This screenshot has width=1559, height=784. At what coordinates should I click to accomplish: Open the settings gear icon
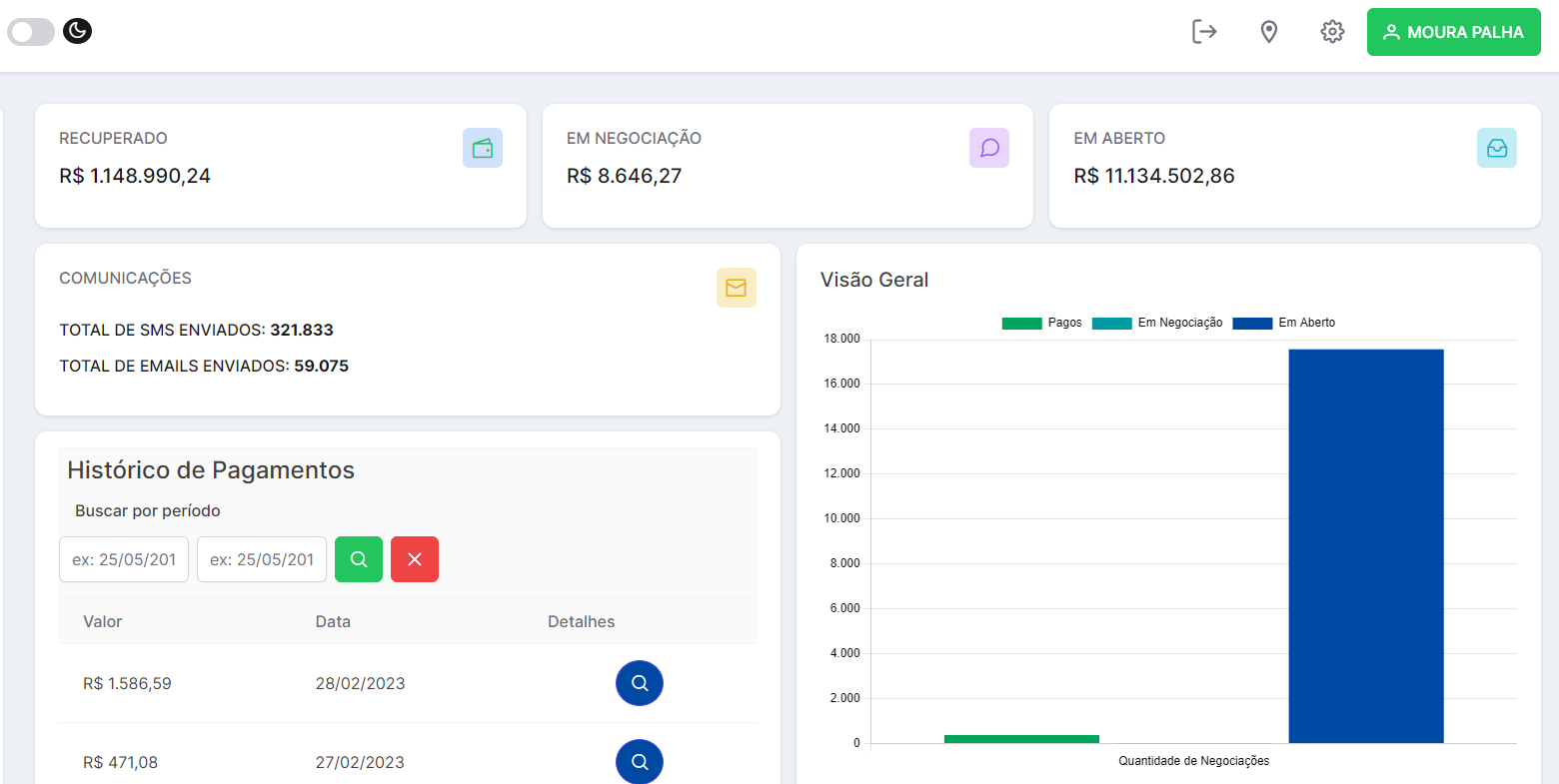pyautogui.click(x=1332, y=32)
